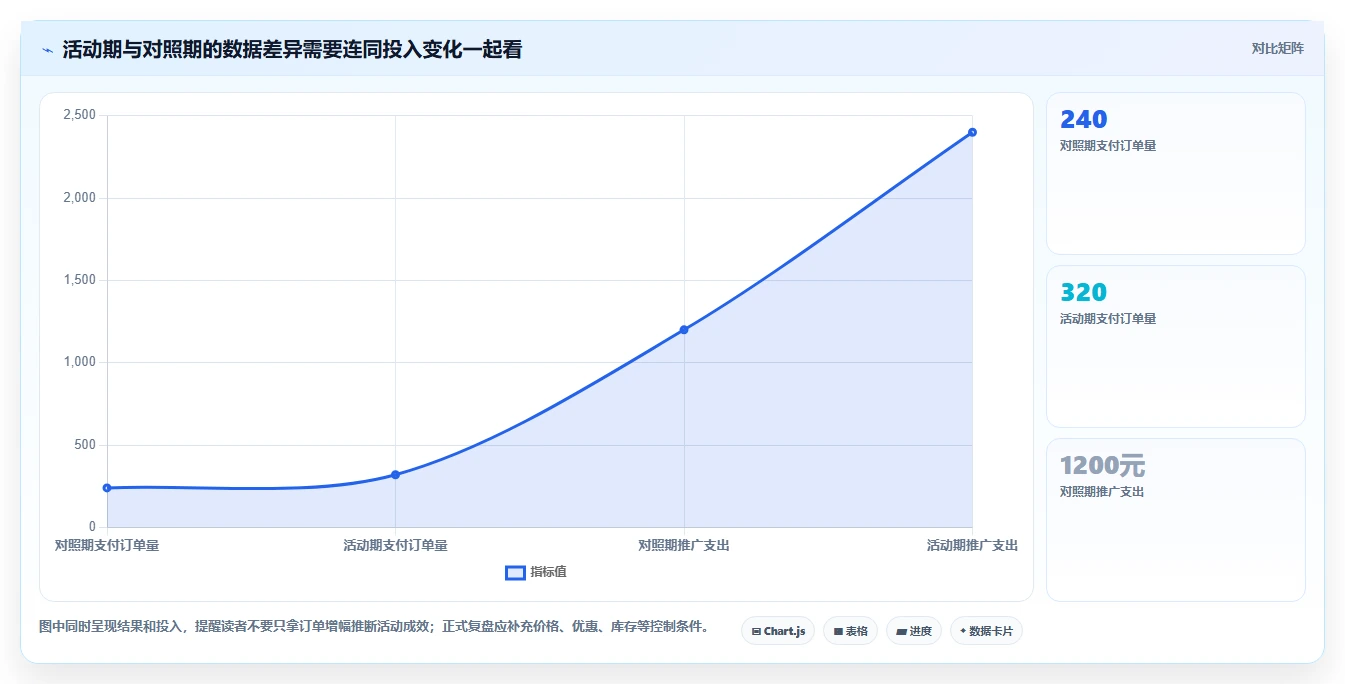Click the data point for 活动期推广支出
Image resolution: width=1345 pixels, height=684 pixels.
tap(972, 132)
